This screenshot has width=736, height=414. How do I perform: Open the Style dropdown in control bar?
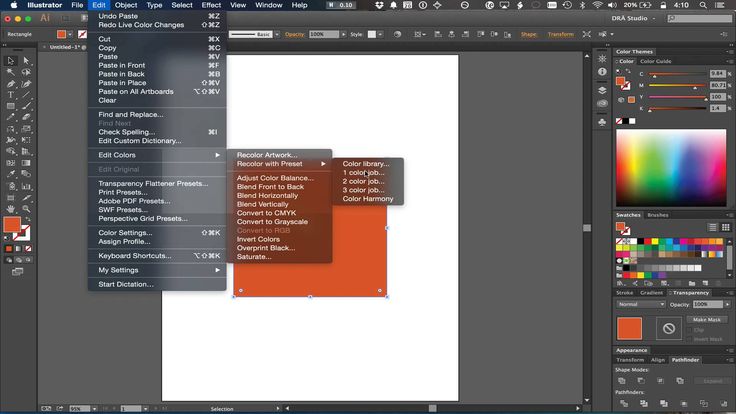pyautogui.click(x=380, y=34)
